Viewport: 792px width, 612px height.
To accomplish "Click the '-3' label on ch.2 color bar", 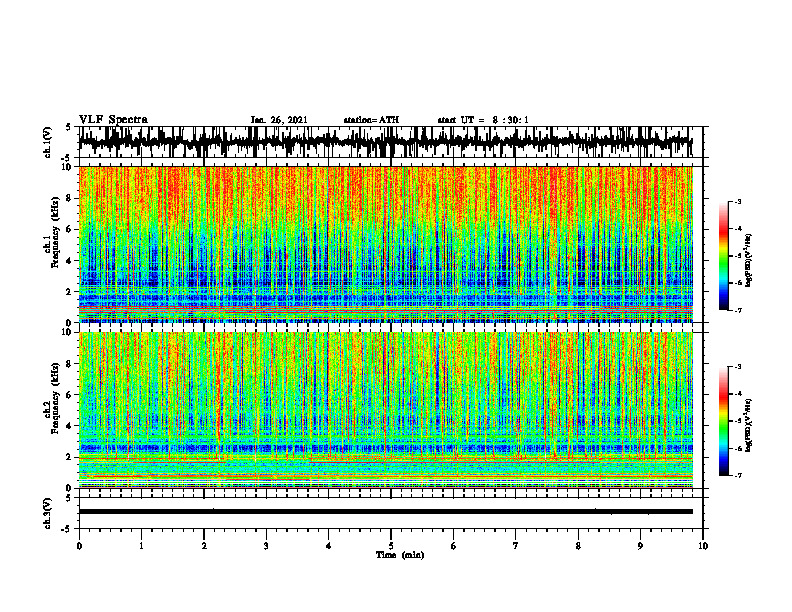I will [738, 367].
